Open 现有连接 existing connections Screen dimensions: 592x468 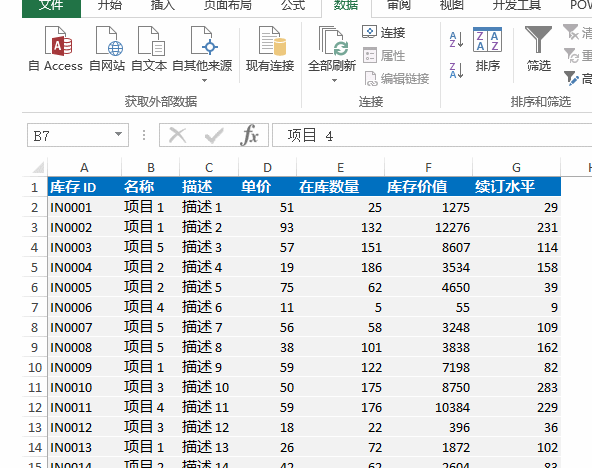point(270,49)
